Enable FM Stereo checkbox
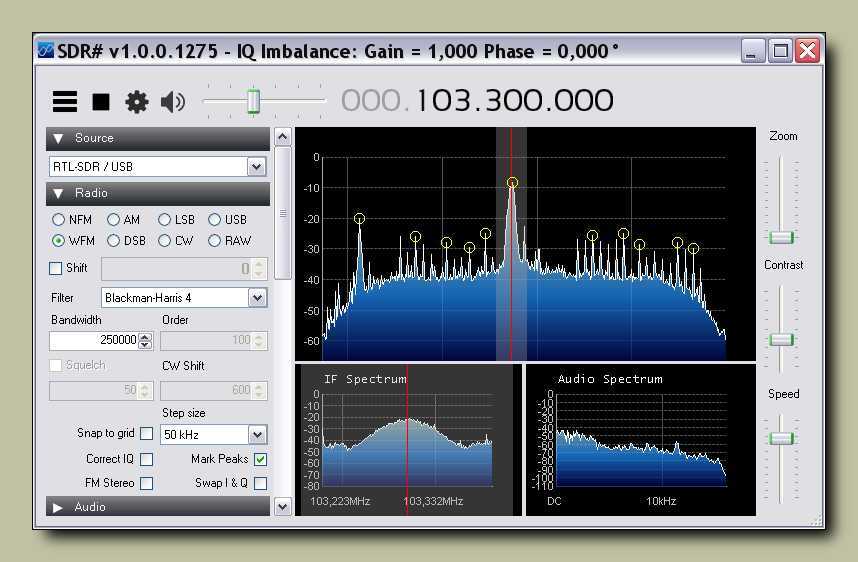This screenshot has height=562, width=858. (x=147, y=484)
